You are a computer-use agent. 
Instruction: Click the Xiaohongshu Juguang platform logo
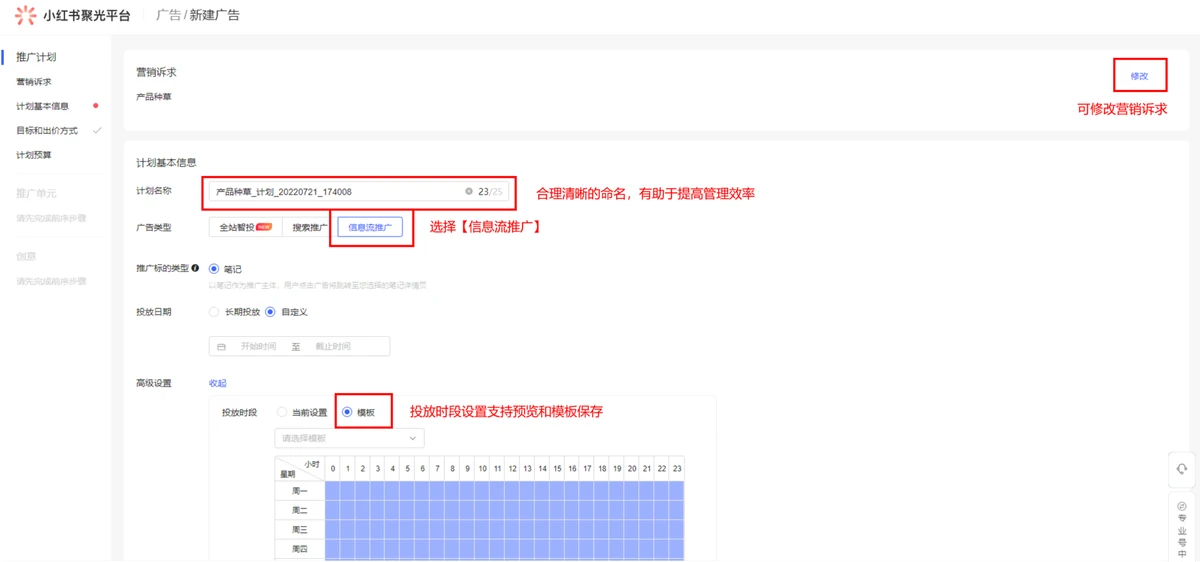coord(26,15)
